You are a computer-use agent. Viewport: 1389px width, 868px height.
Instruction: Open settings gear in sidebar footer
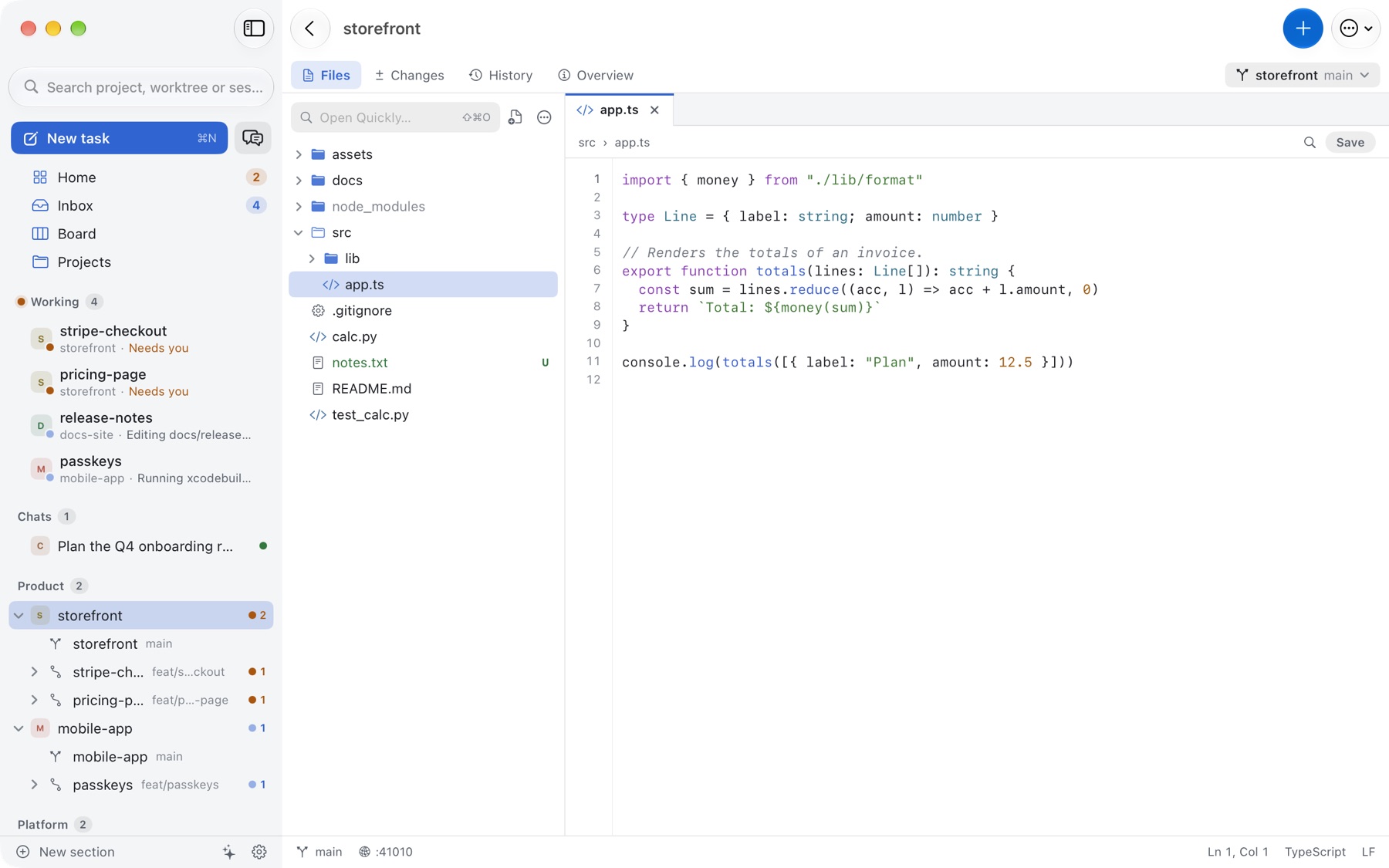[x=259, y=852]
